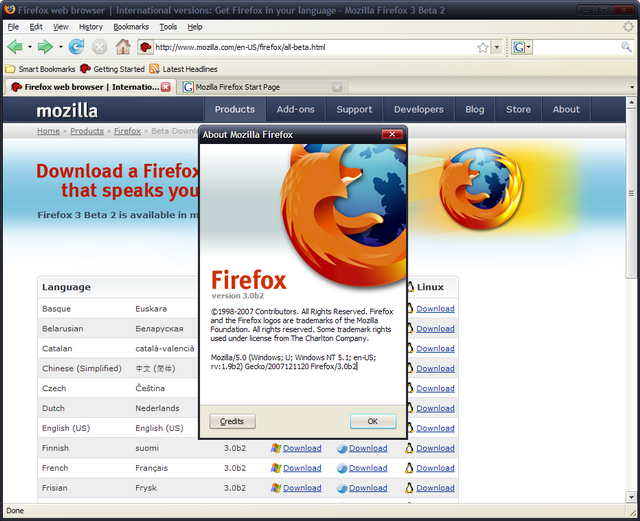The height and width of the screenshot is (521, 640).
Task: Expand the address bar history dropdown
Action: click(497, 47)
